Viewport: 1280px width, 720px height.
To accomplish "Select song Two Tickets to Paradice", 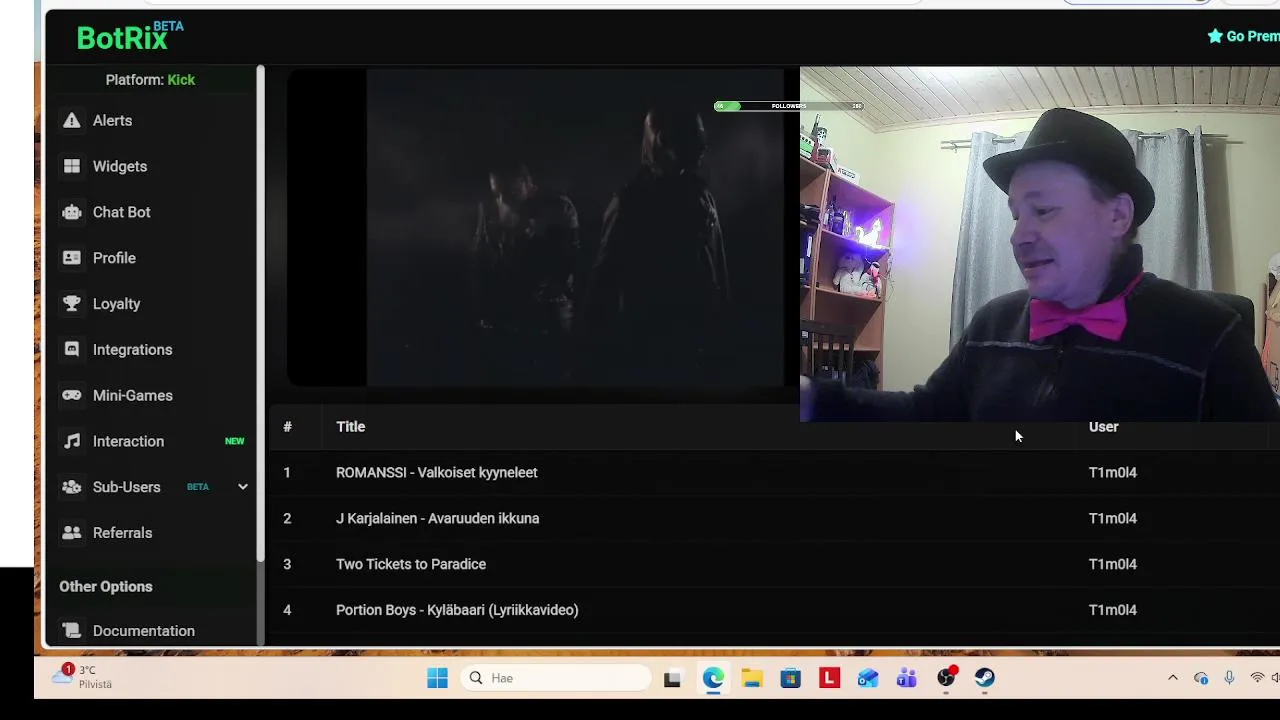I will pyautogui.click(x=411, y=564).
